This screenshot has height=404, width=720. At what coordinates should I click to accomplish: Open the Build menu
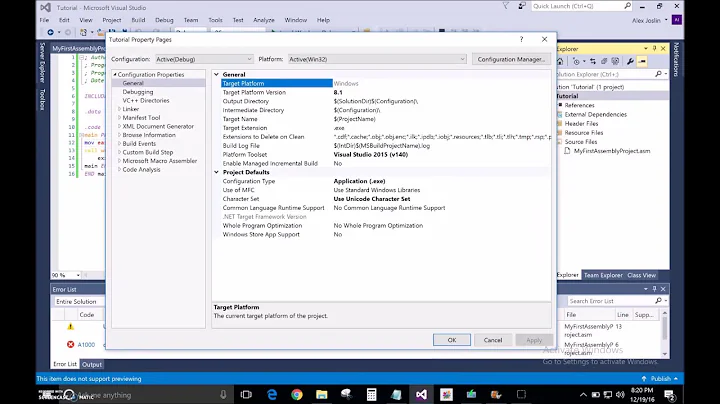coord(138,20)
